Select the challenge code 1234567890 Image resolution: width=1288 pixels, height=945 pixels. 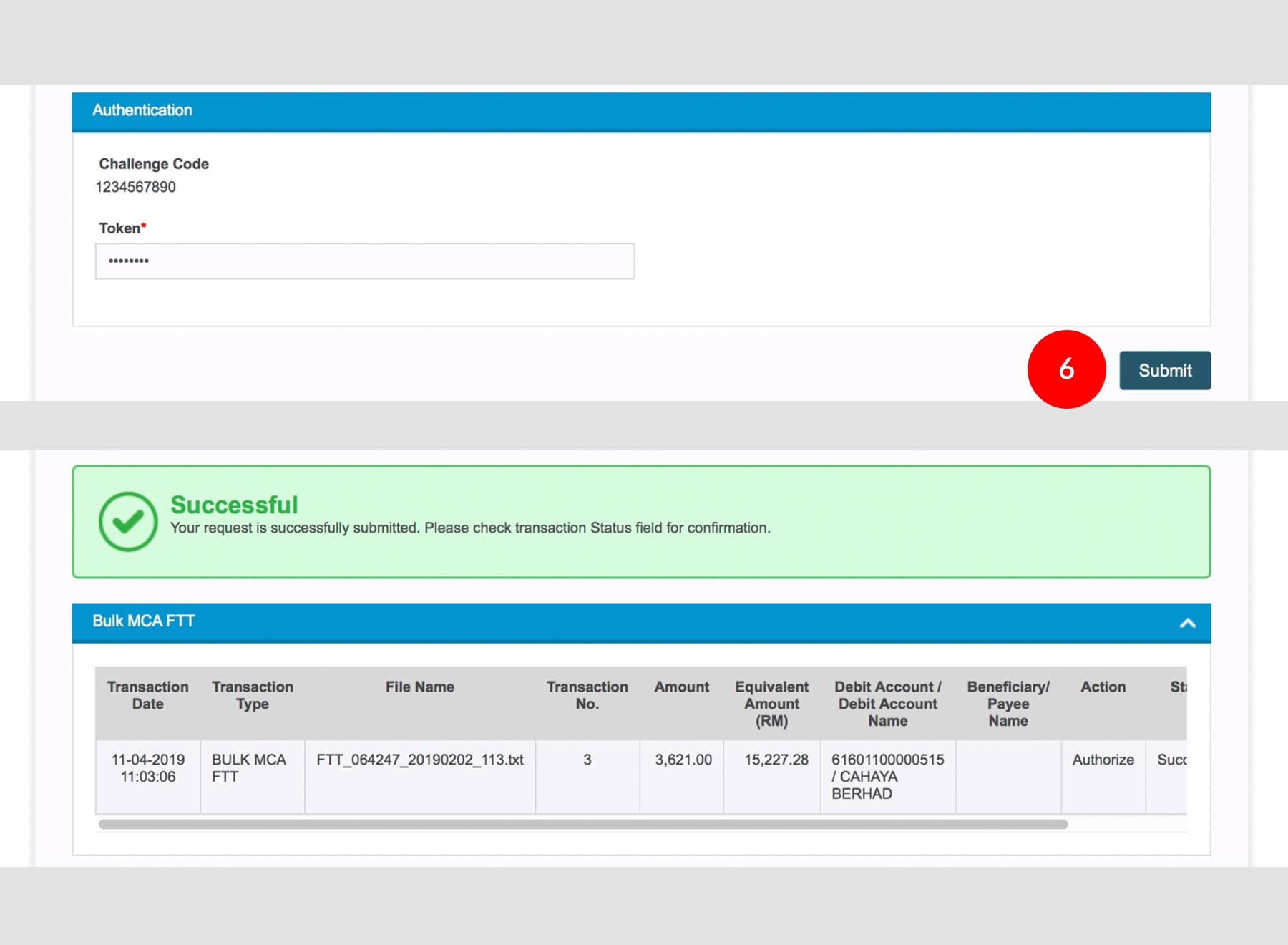(136, 187)
